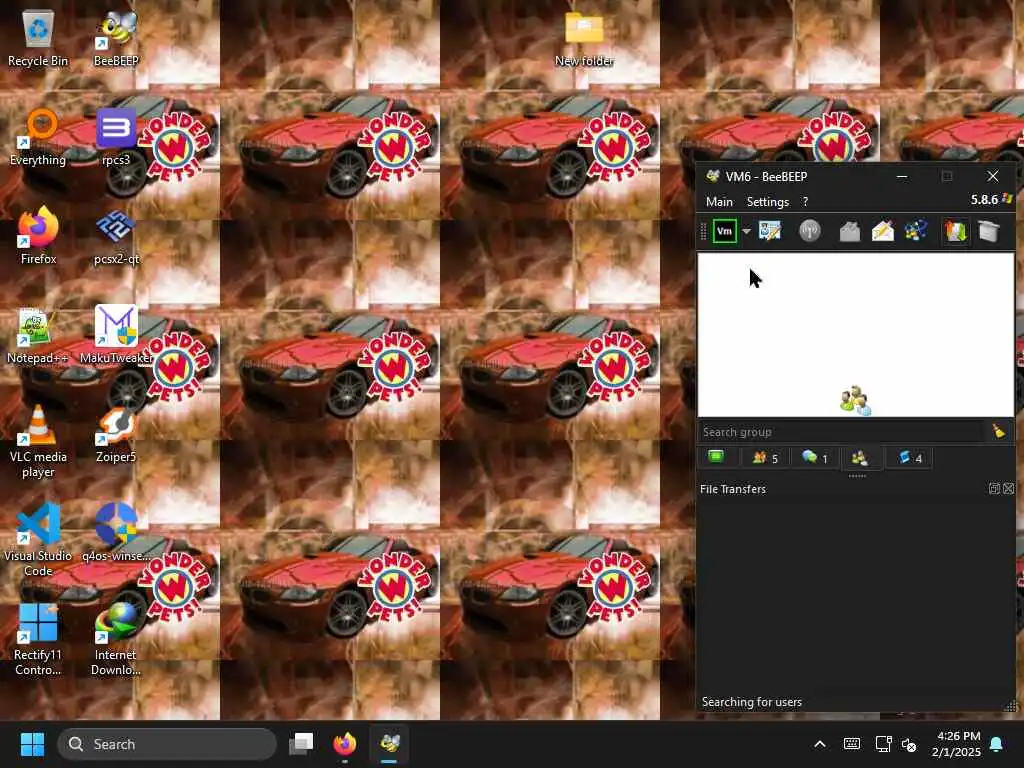This screenshot has width=1024, height=768.
Task: Open the Windows Start menu
Action: coord(32,744)
